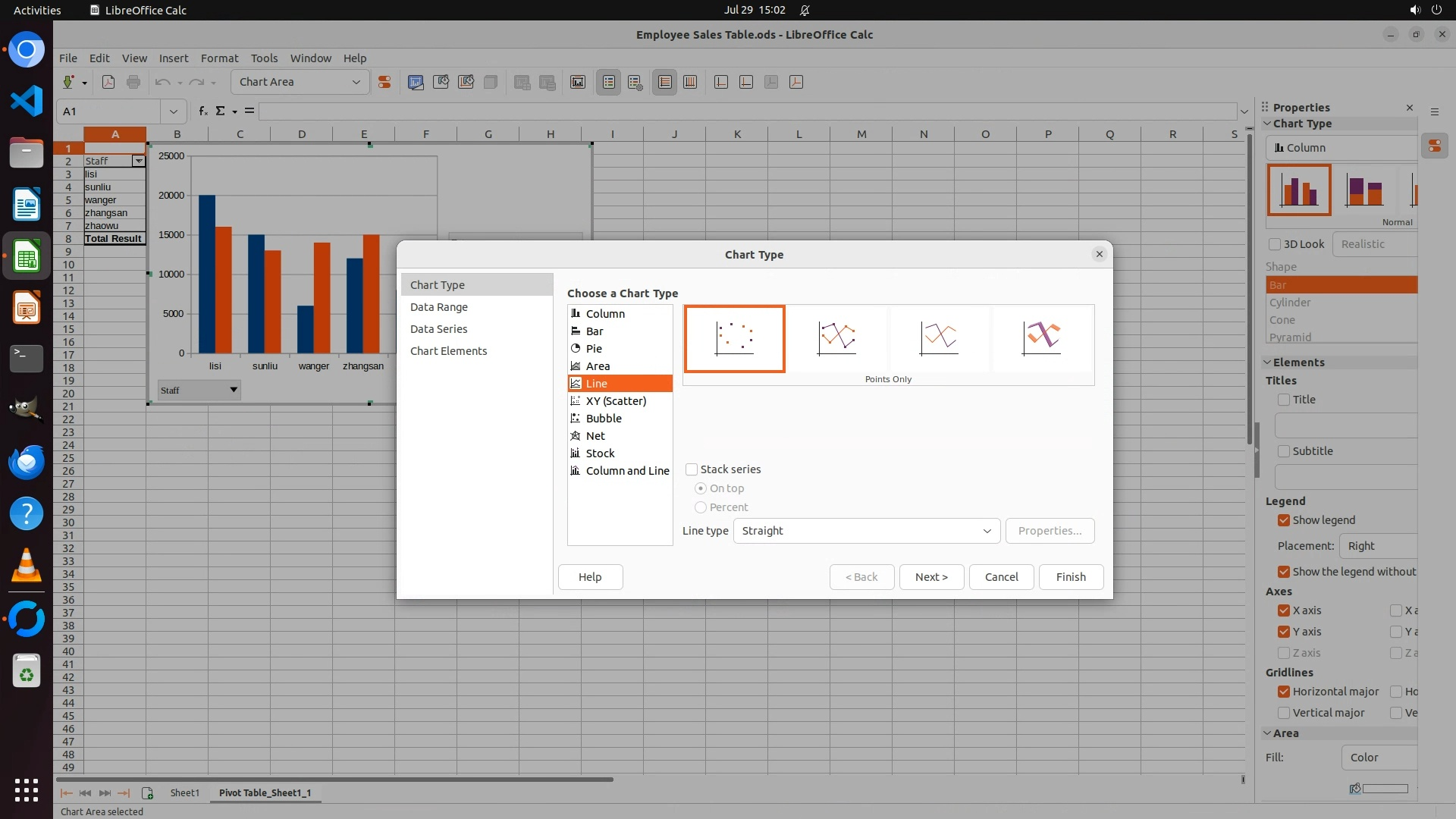The height and width of the screenshot is (819, 1456).
Task: Click Format Selection icon in toolbar
Action: tap(384, 82)
